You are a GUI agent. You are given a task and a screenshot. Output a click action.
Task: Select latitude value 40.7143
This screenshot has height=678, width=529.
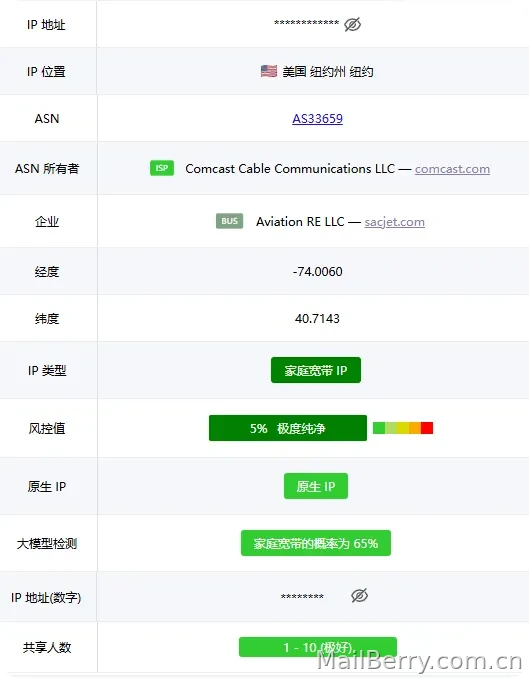pos(317,319)
